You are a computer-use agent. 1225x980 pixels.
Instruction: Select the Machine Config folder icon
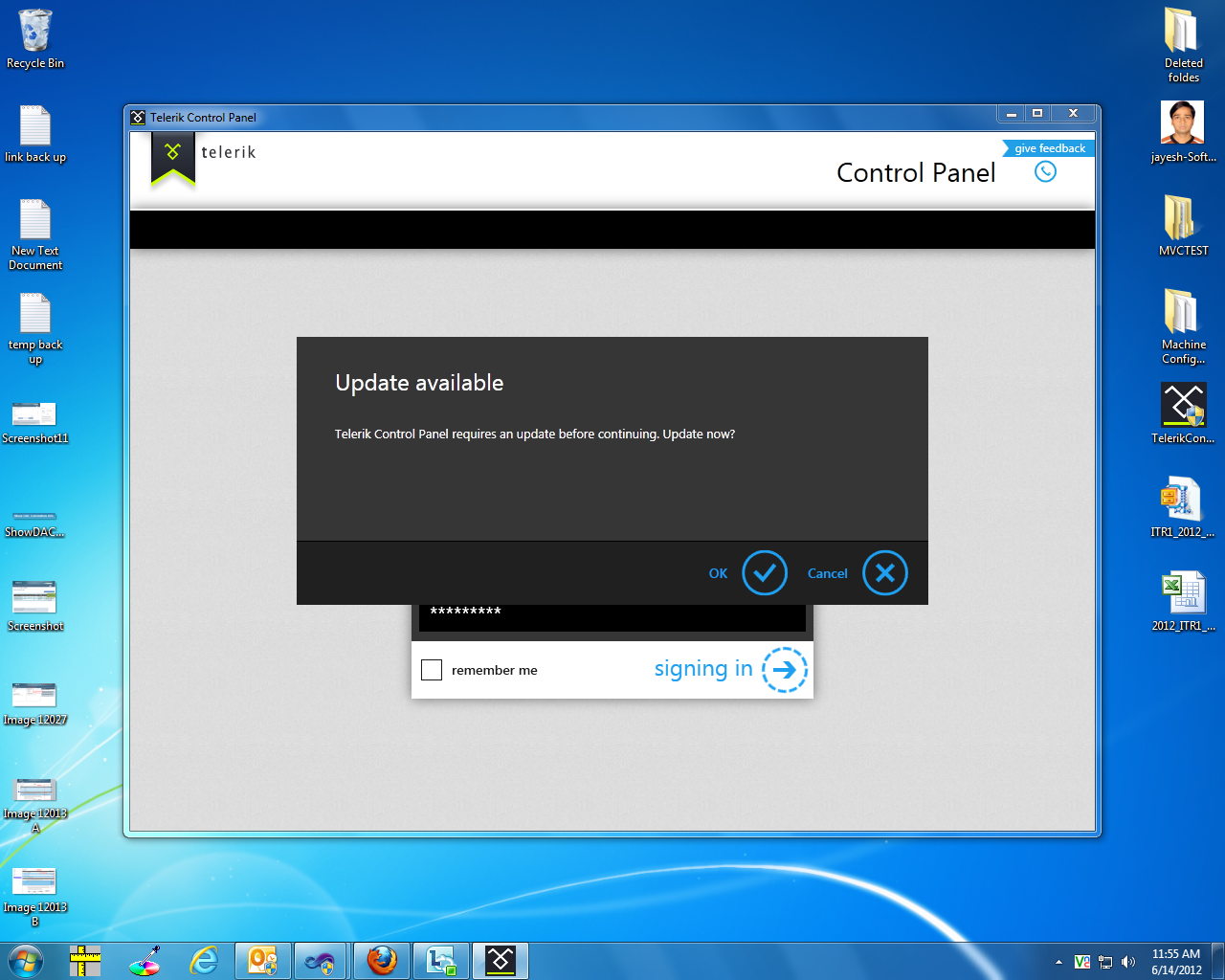pyautogui.click(x=1183, y=326)
